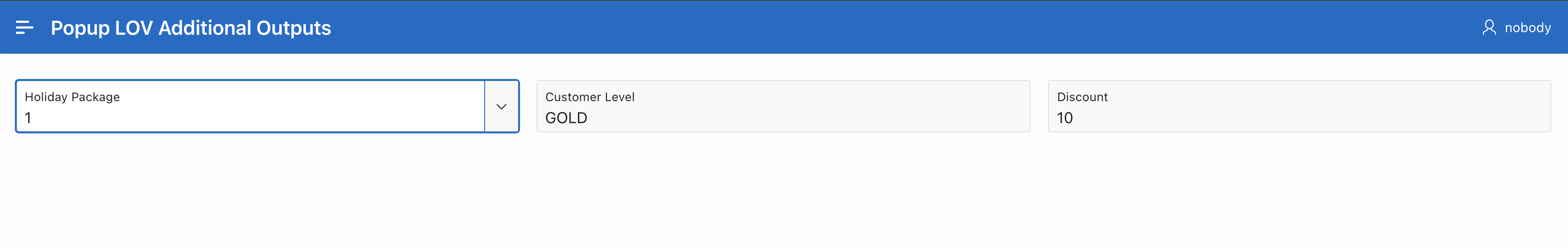This screenshot has height=248, width=1568.
Task: Click the Discount label text
Action: pos(1082,97)
